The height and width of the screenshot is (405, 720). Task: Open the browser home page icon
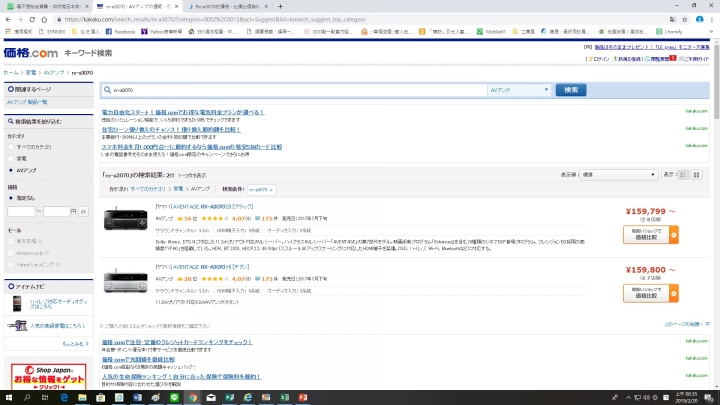point(44,19)
